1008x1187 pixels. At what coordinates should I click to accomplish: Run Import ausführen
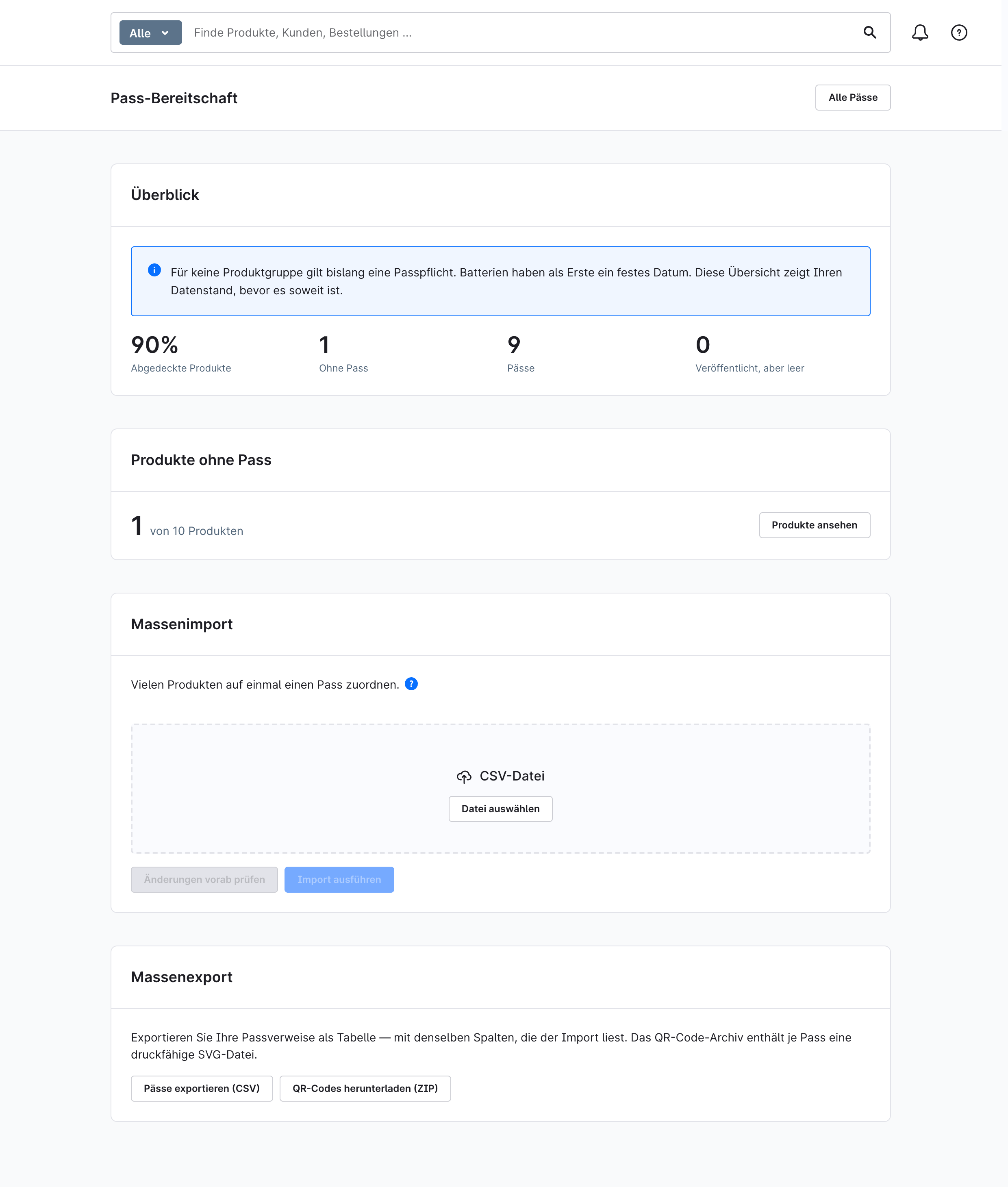339,880
